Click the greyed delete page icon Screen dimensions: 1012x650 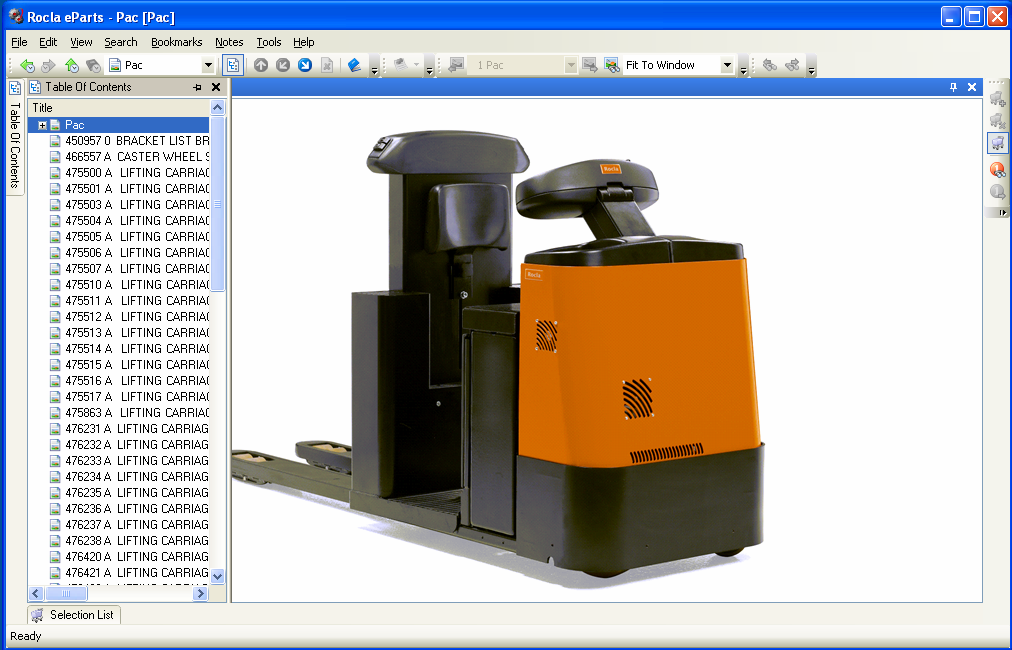(x=327, y=65)
